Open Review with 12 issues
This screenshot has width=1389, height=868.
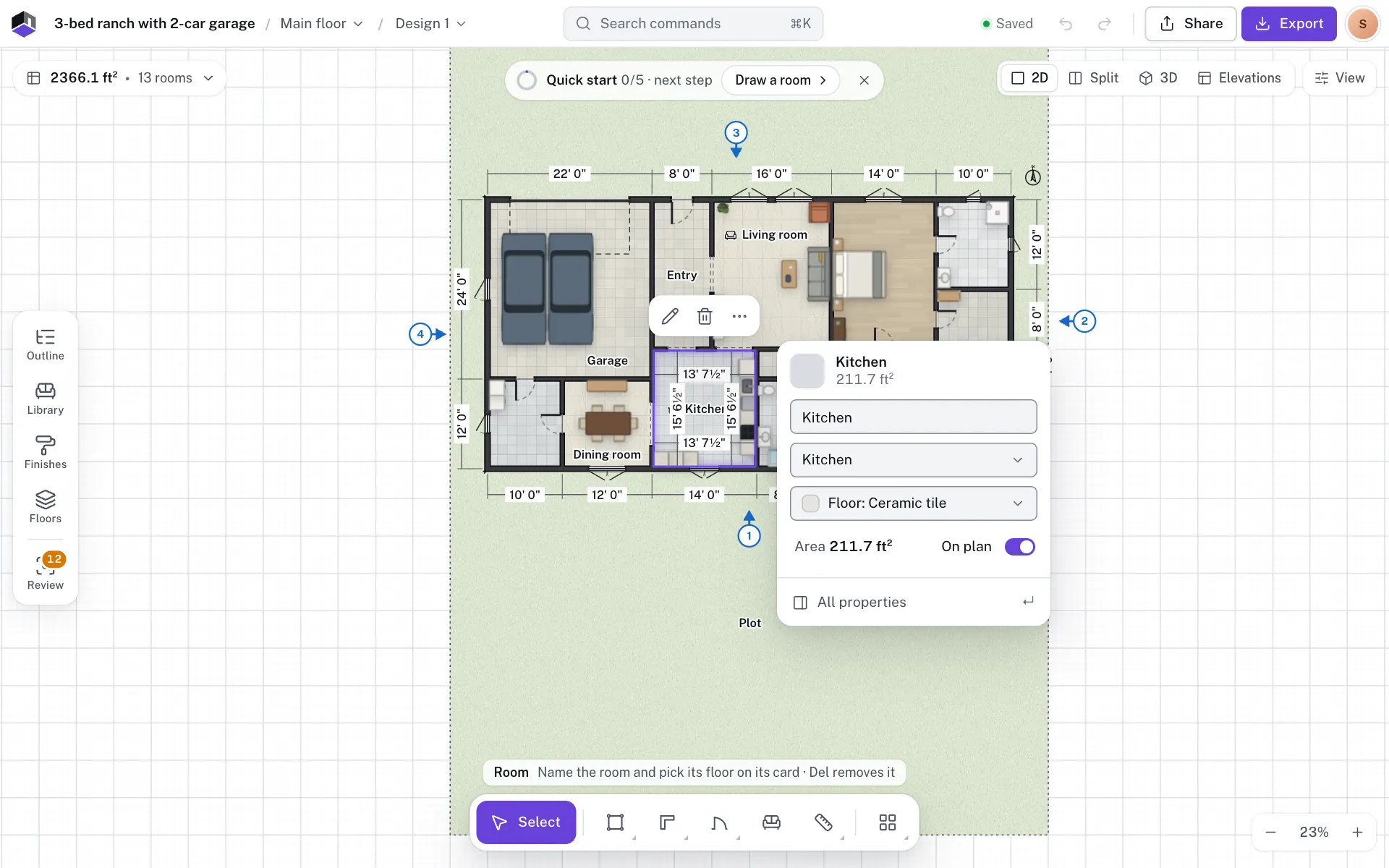(x=46, y=572)
